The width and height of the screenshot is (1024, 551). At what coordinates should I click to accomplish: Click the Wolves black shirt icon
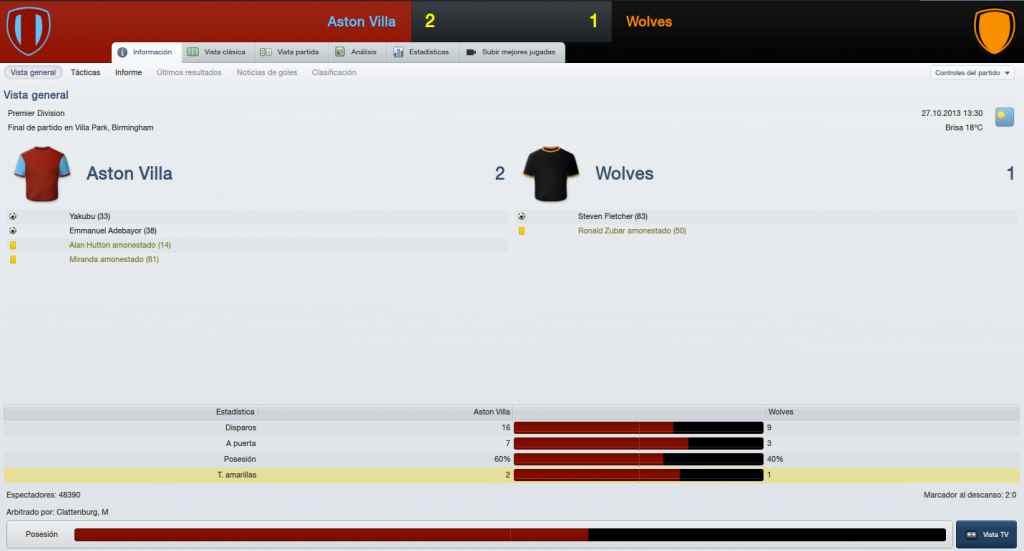click(551, 174)
